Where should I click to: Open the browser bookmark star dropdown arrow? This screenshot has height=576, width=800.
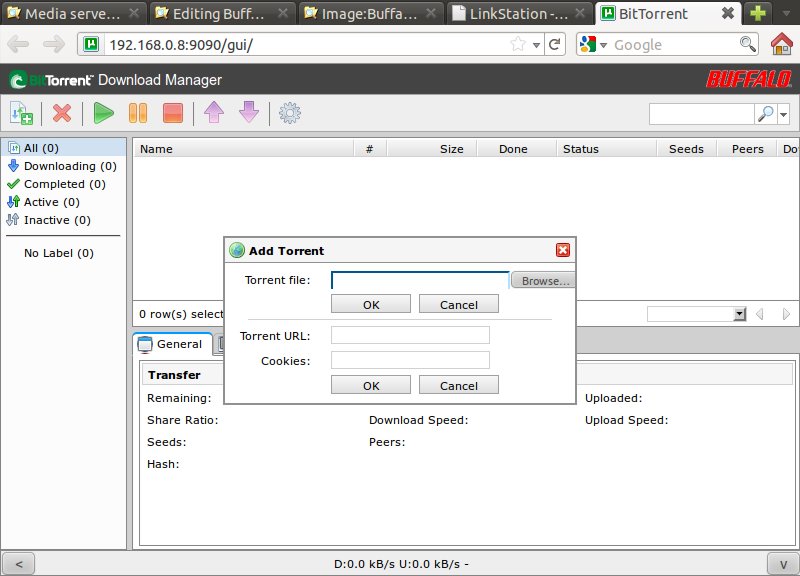click(537, 45)
